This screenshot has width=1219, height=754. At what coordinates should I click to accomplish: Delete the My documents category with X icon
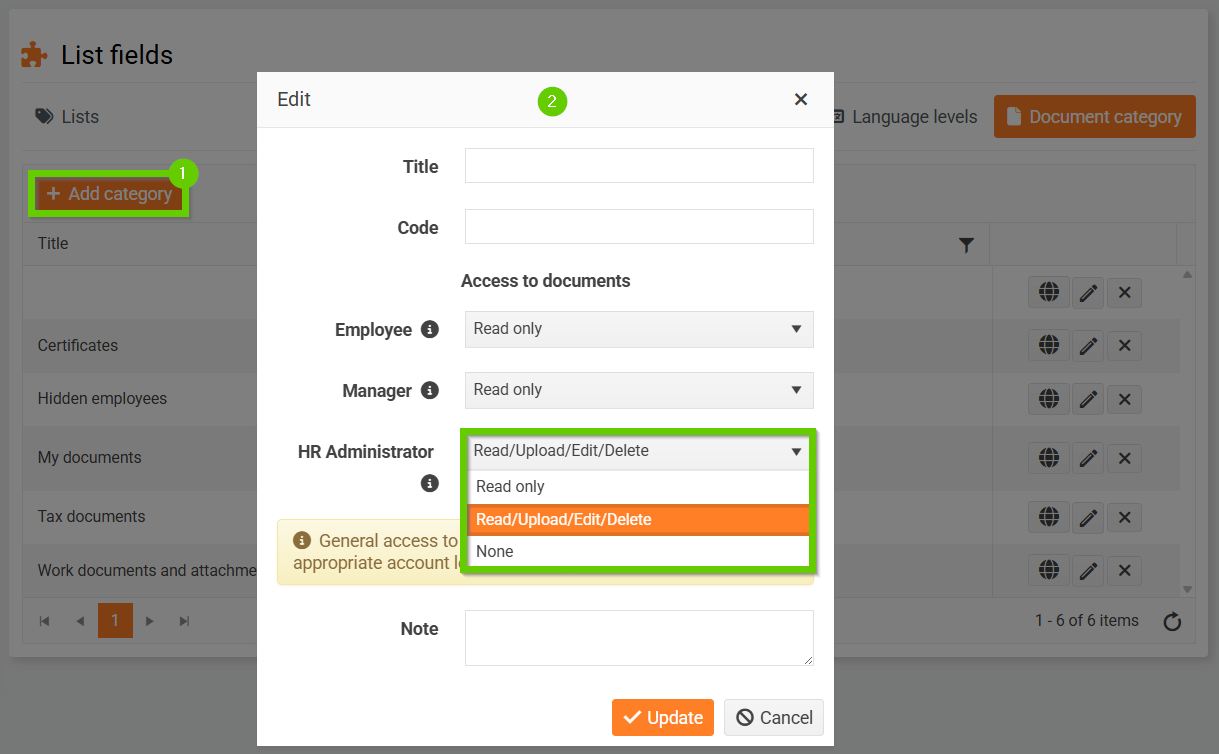tap(1124, 458)
